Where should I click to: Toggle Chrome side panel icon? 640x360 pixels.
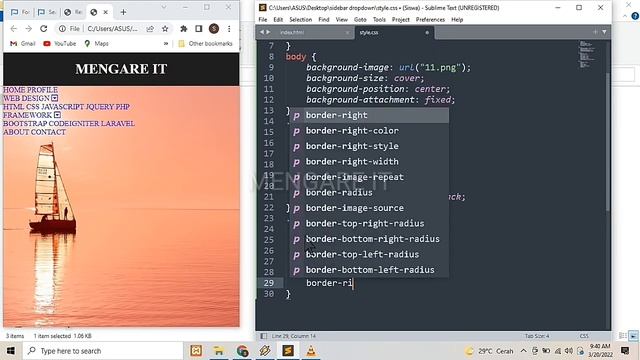click(x=198, y=29)
